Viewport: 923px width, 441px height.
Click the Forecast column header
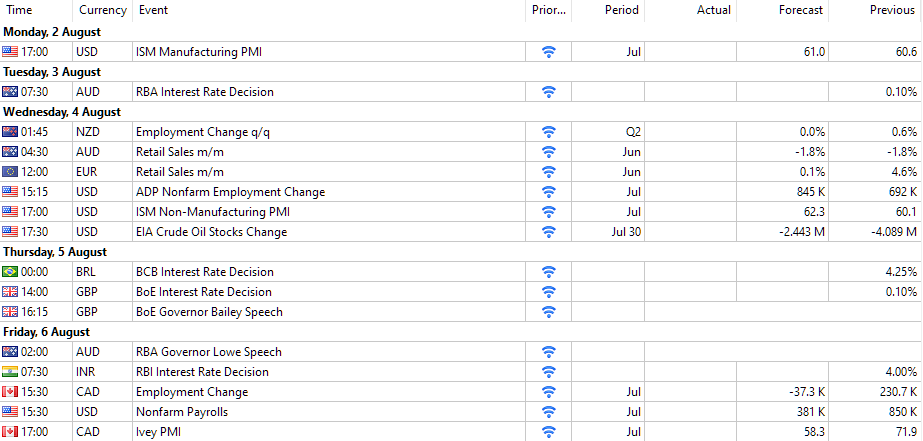[800, 10]
